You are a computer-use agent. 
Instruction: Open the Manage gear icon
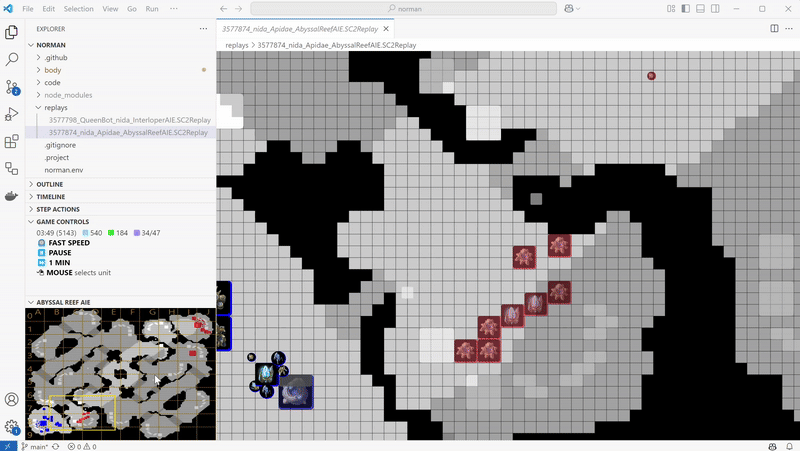[x=11, y=427]
